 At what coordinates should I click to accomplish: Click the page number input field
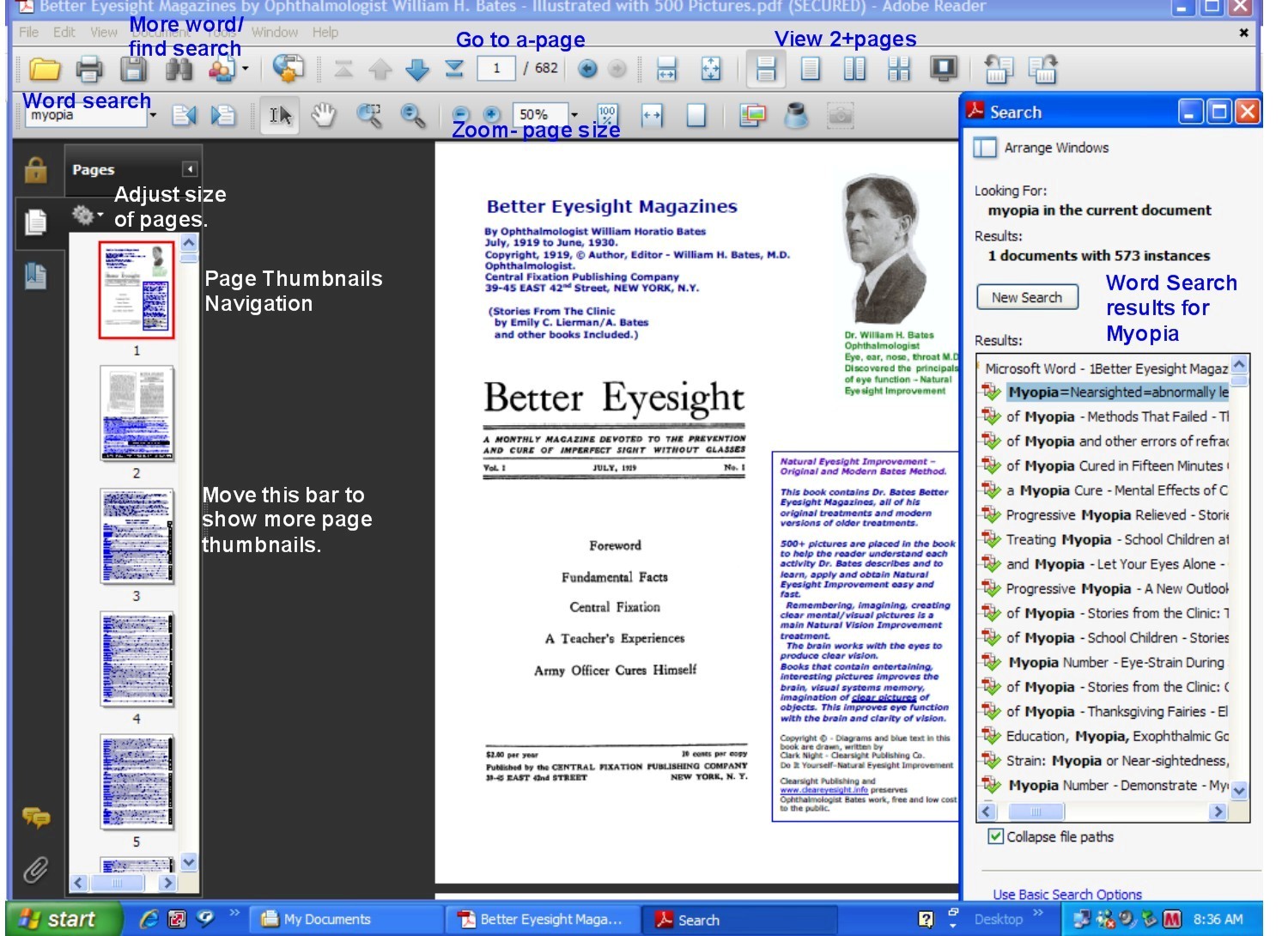pyautogui.click(x=496, y=68)
